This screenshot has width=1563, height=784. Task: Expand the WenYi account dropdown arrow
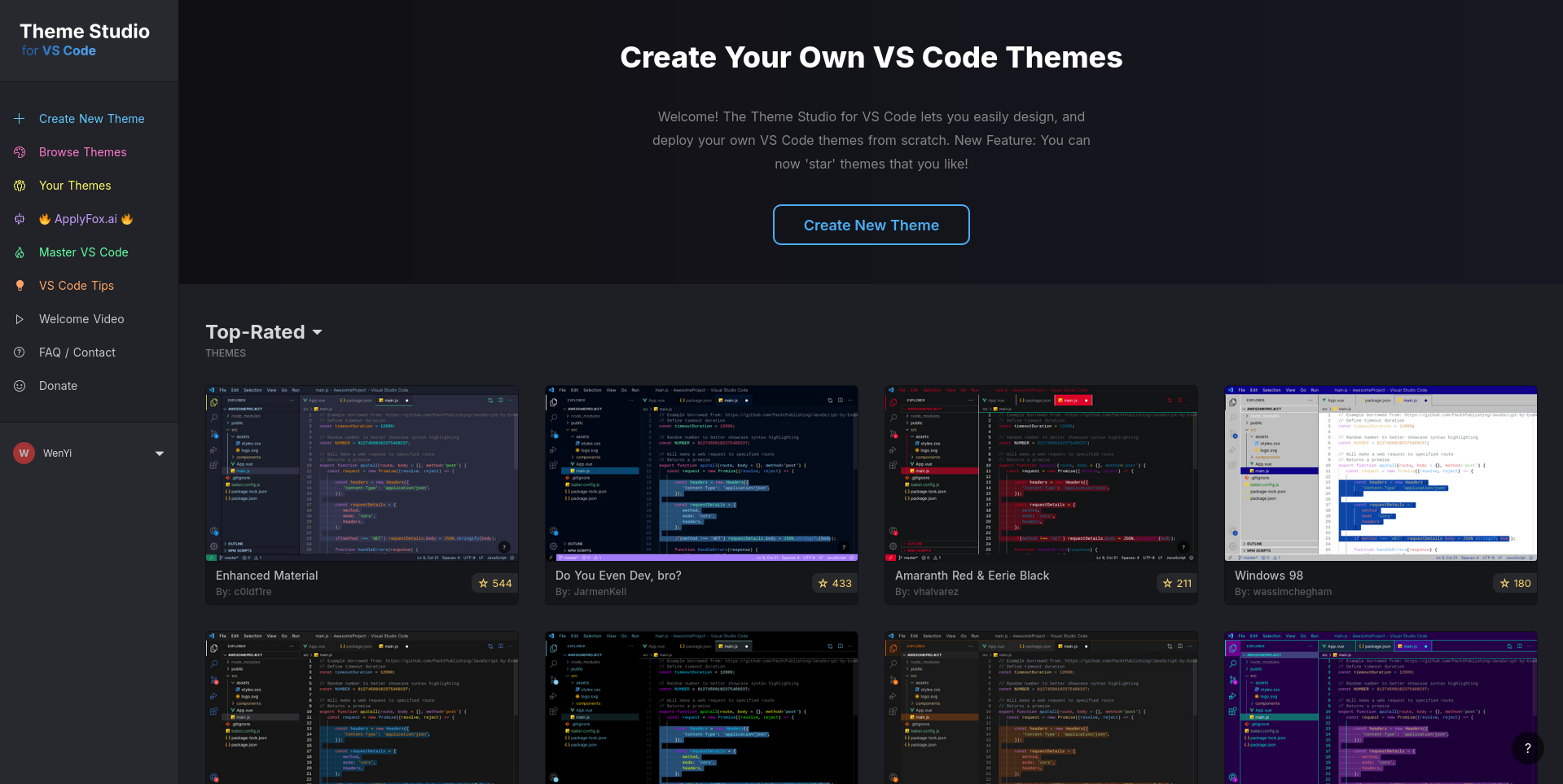(x=160, y=453)
